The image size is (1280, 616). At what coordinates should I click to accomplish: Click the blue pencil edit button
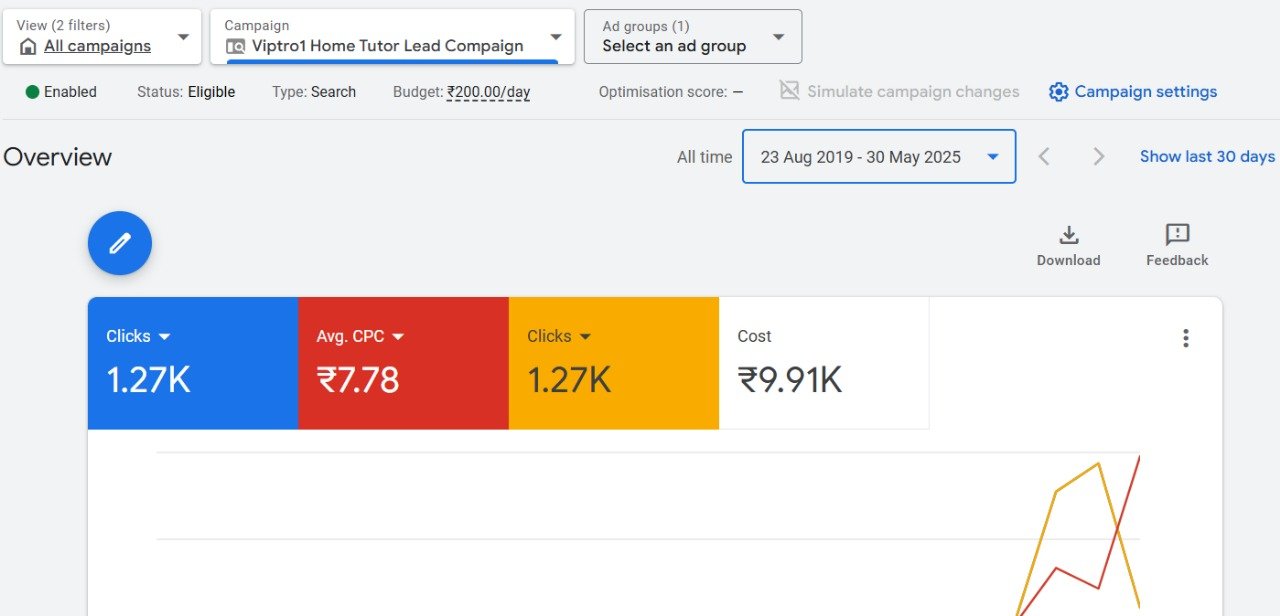[x=120, y=243]
